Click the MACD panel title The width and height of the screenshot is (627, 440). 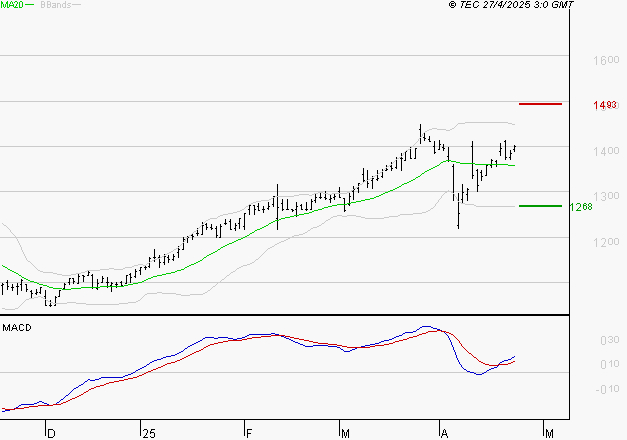coord(17,328)
